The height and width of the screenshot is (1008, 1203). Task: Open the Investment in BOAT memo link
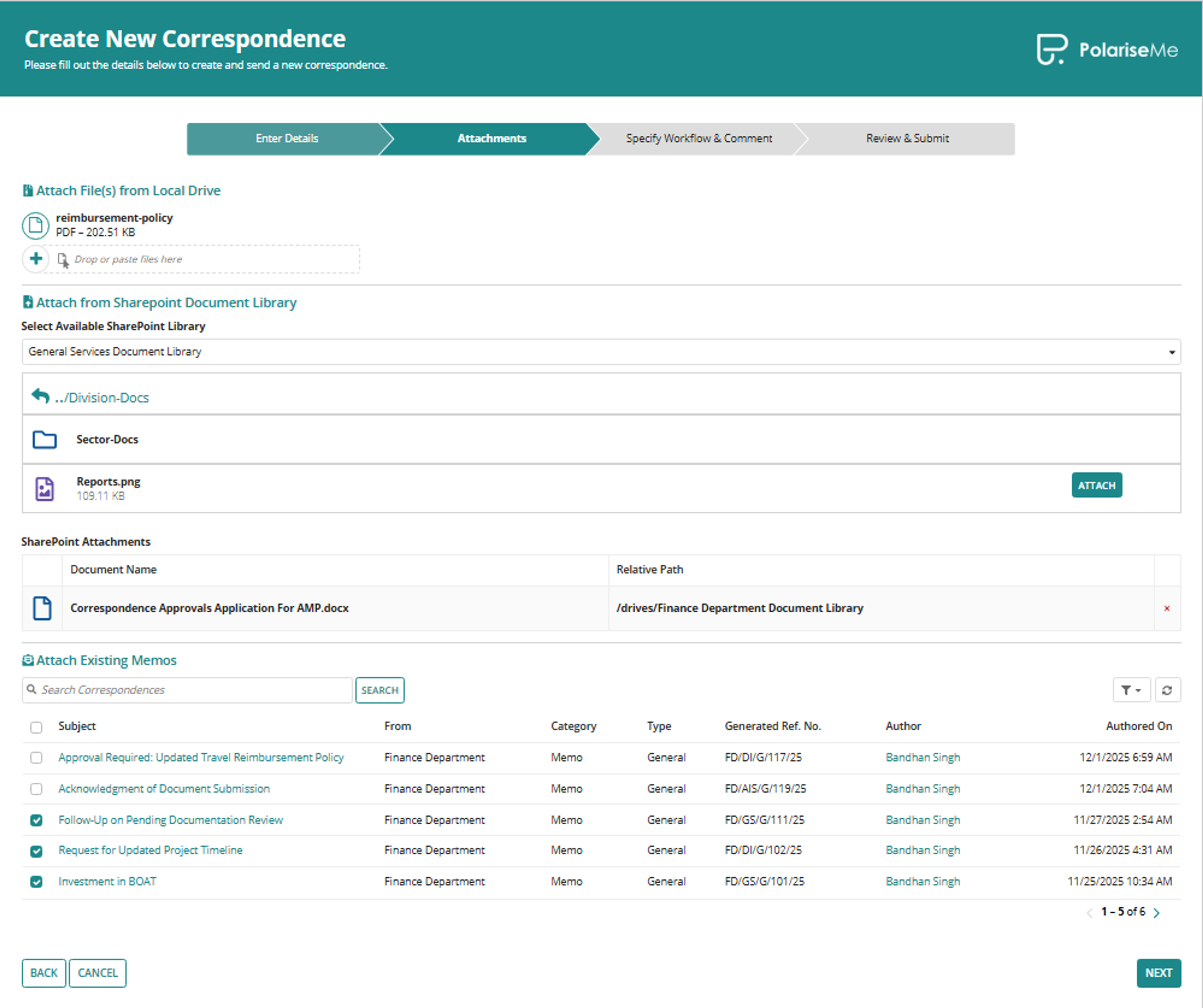tap(107, 881)
